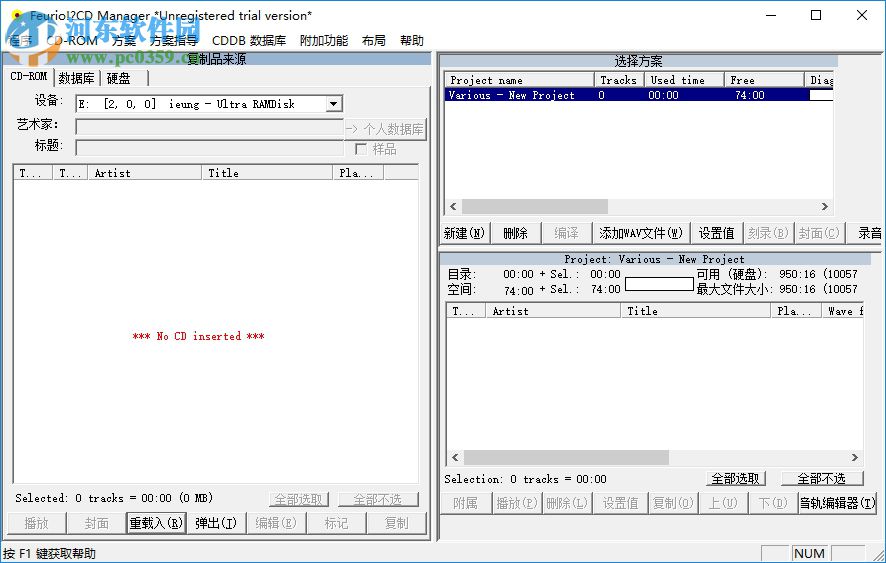The width and height of the screenshot is (886, 563).
Task: Click the 下(D) move down button
Action: pos(773,503)
